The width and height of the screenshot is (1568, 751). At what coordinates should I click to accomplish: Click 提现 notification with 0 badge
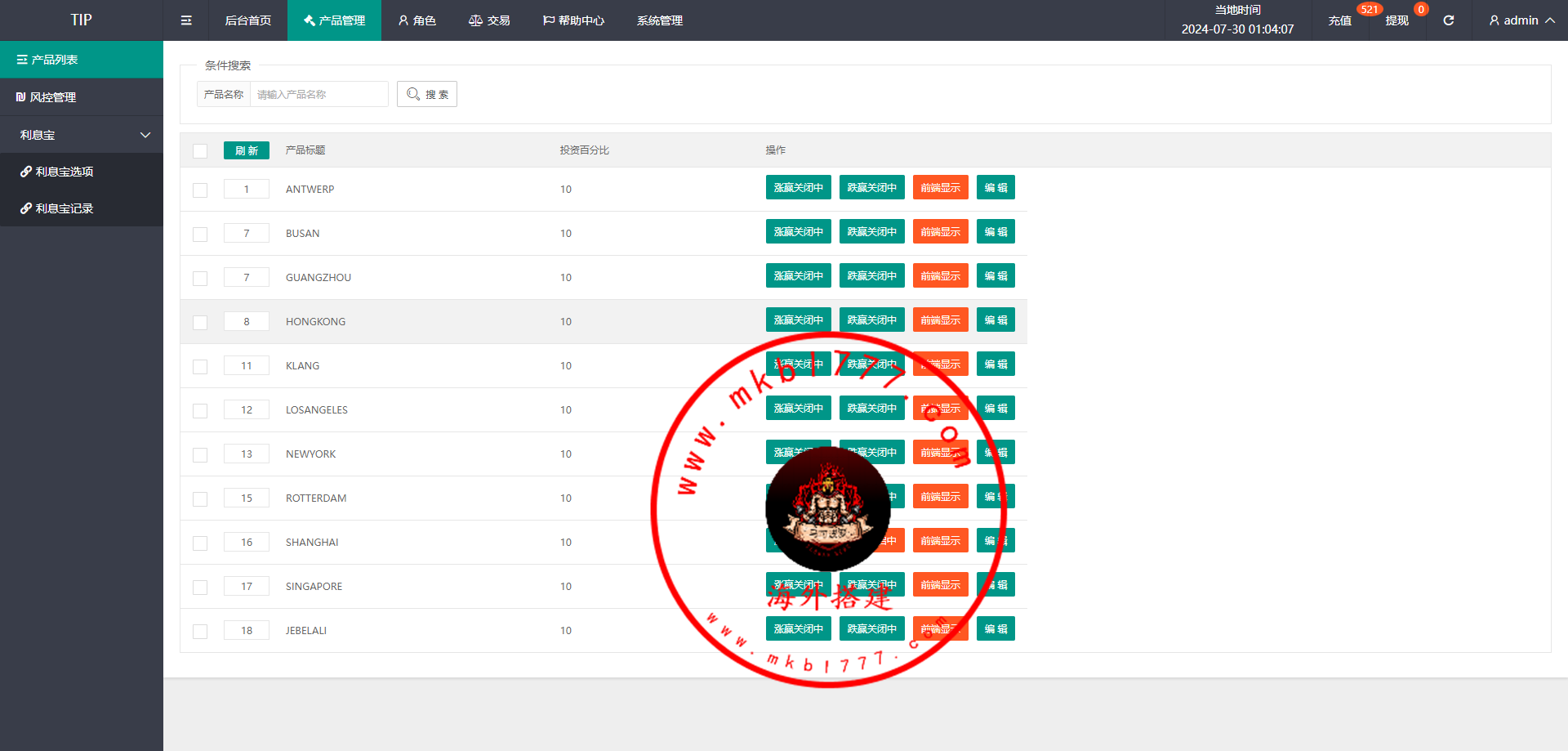[1397, 20]
